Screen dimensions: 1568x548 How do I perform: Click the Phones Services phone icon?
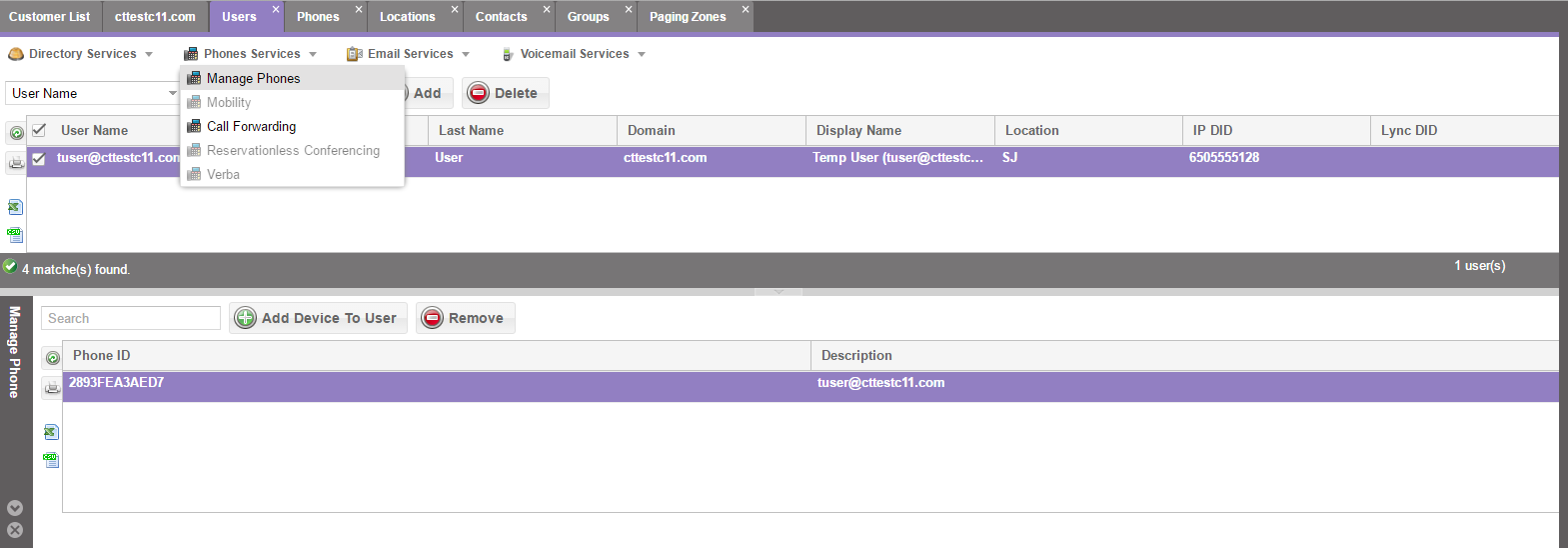coord(191,54)
